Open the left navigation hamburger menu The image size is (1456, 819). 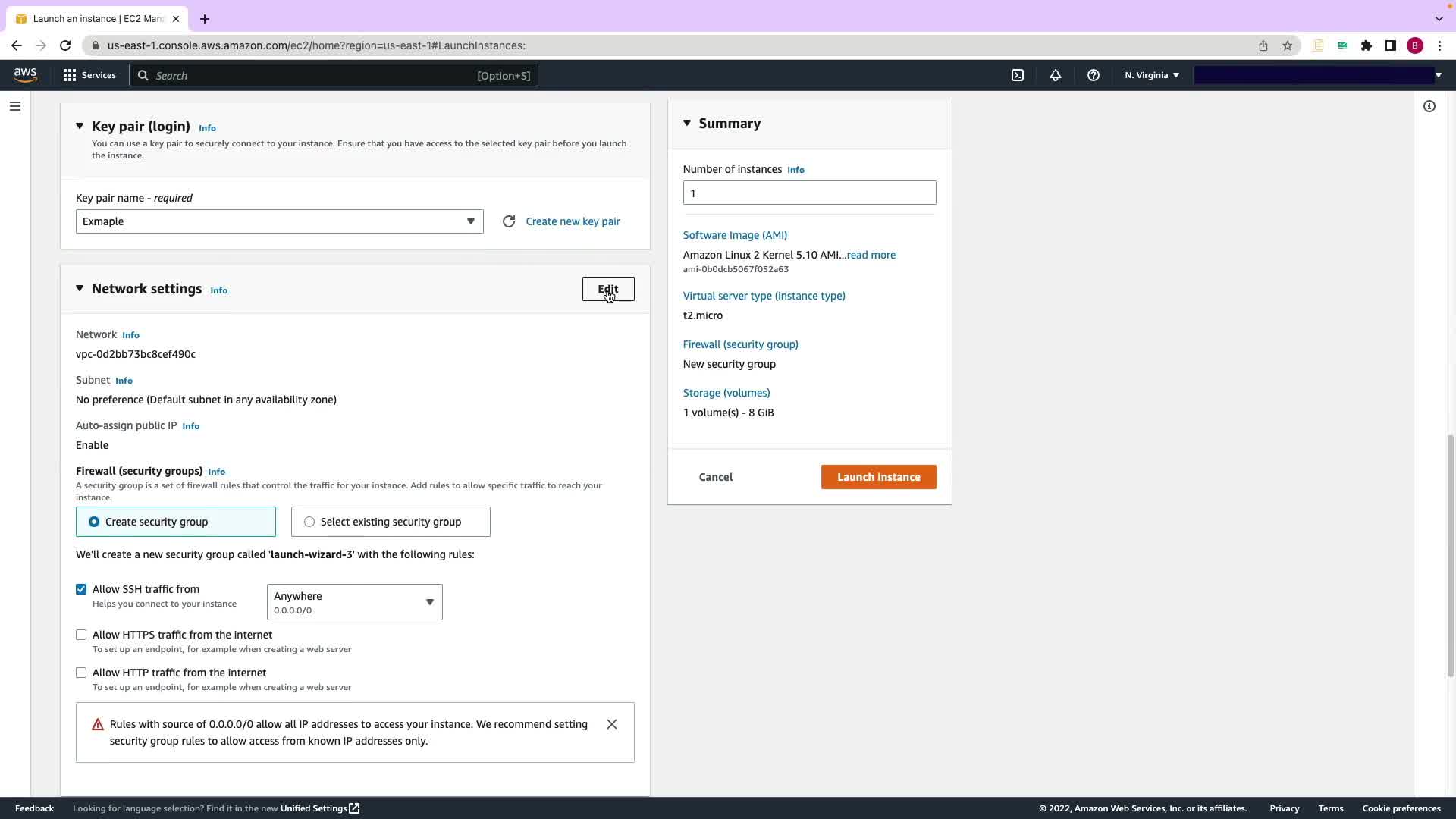pyautogui.click(x=15, y=106)
